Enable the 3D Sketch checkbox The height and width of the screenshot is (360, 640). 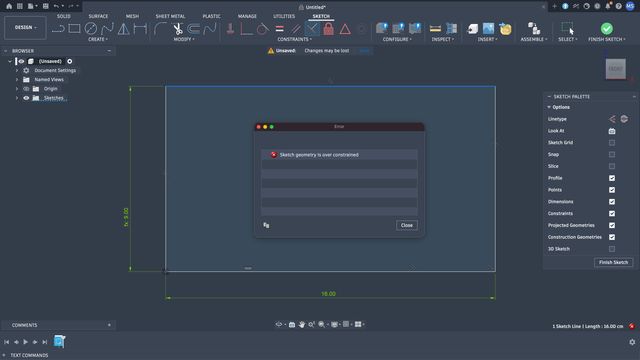point(611,249)
